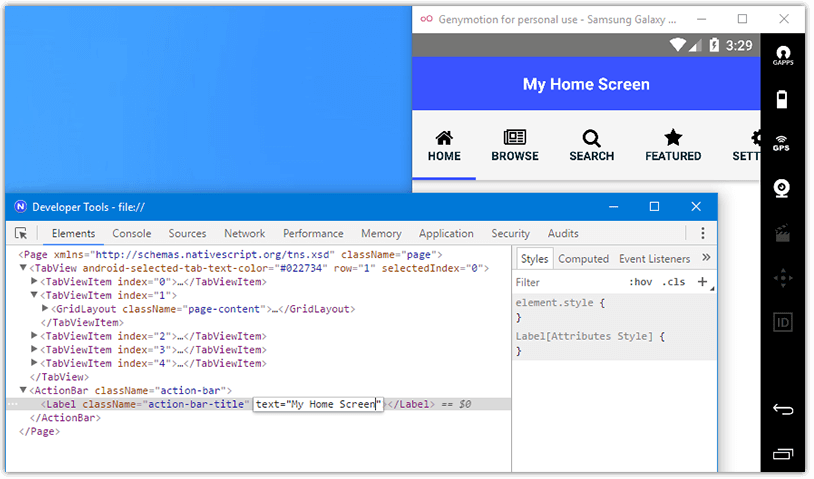Image resolution: width=814 pixels, height=479 pixels.
Task: Collapse the TabView node
Action: coord(23,268)
